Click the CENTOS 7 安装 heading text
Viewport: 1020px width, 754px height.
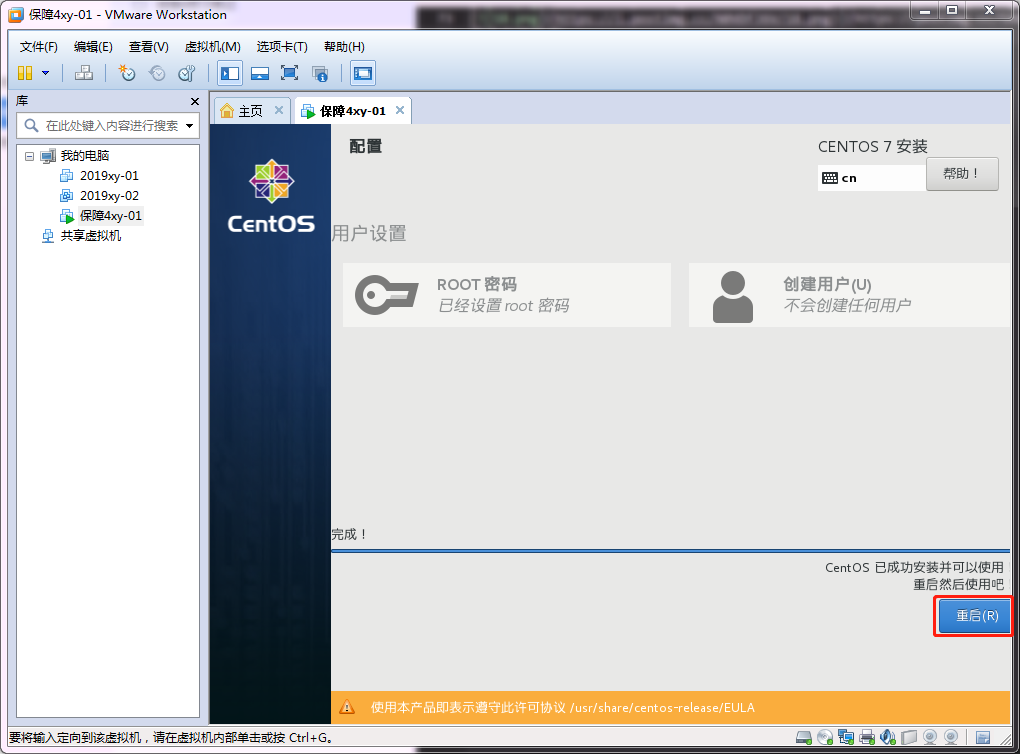point(872,146)
